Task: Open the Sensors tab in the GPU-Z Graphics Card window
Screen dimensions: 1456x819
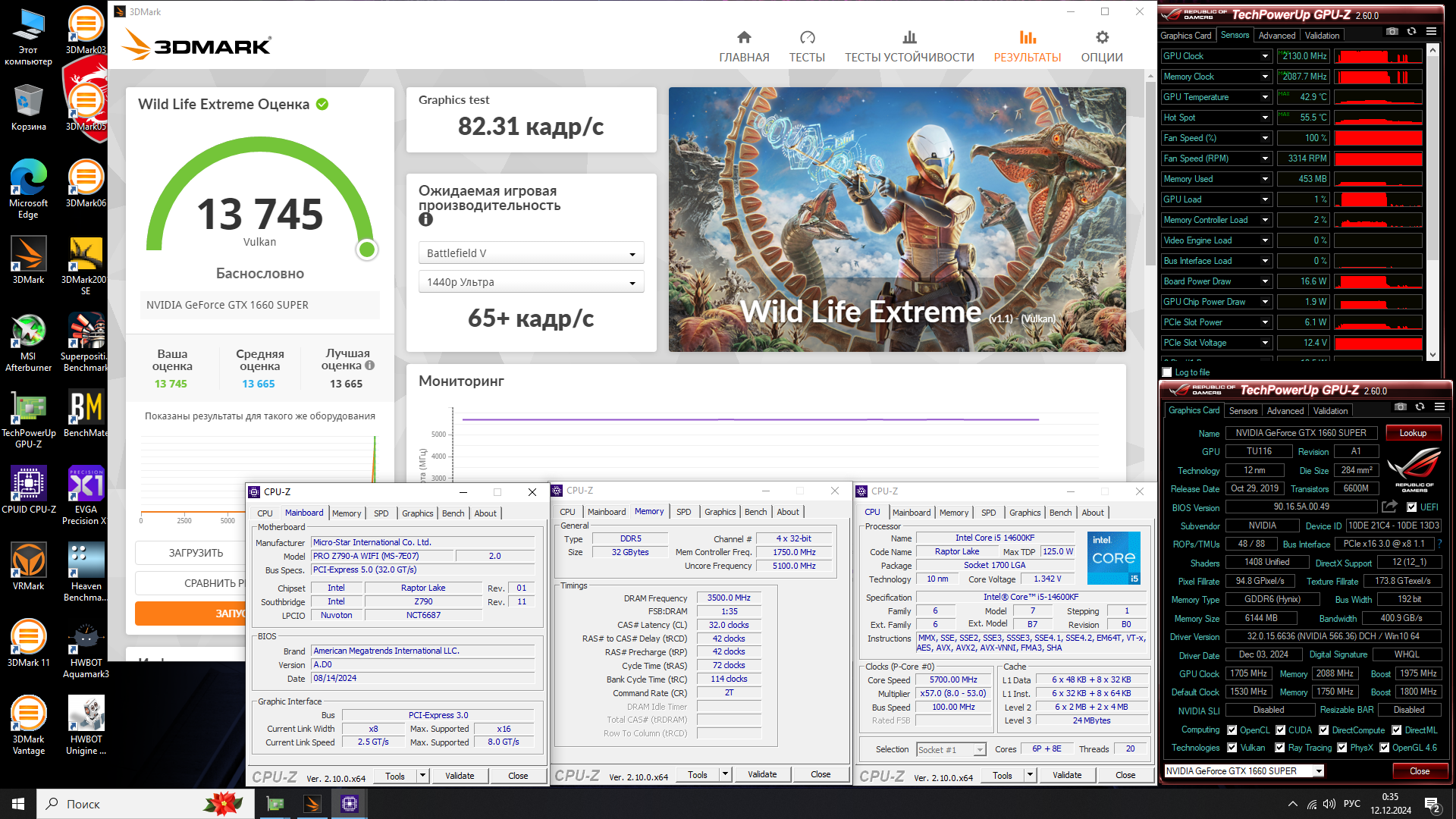Action: pyautogui.click(x=1243, y=411)
